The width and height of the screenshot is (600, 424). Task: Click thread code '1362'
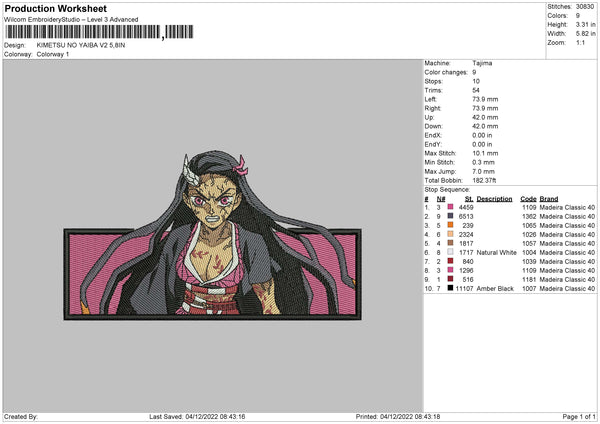pos(529,217)
